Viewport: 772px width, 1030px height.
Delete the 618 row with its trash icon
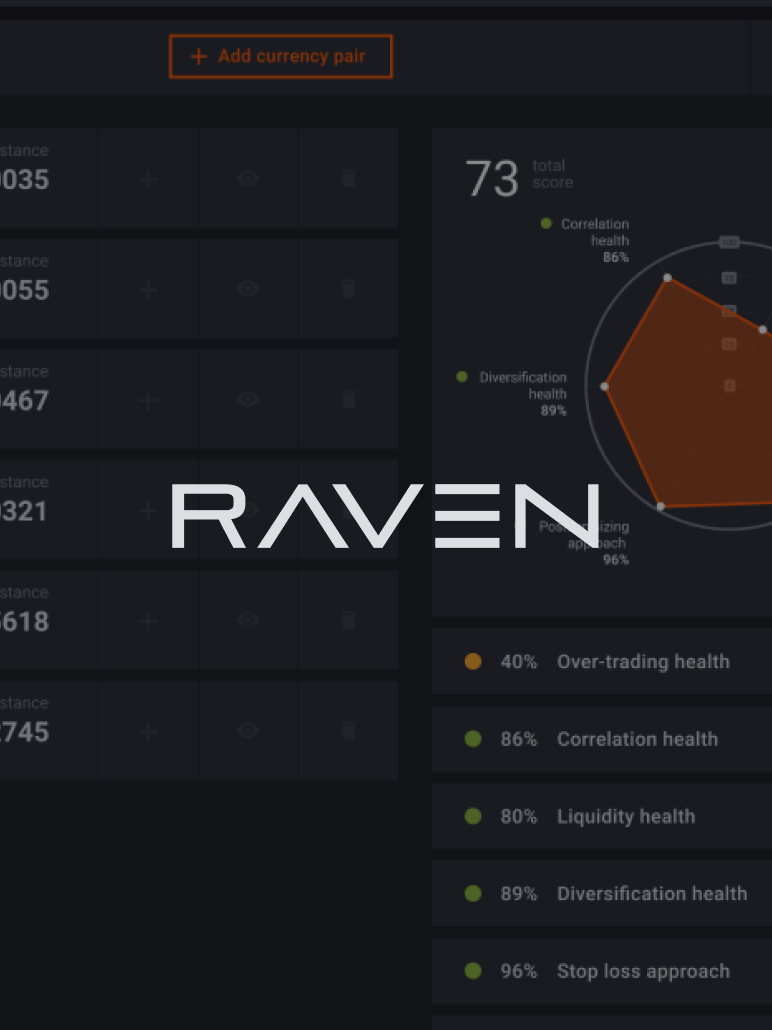pyautogui.click(x=349, y=619)
